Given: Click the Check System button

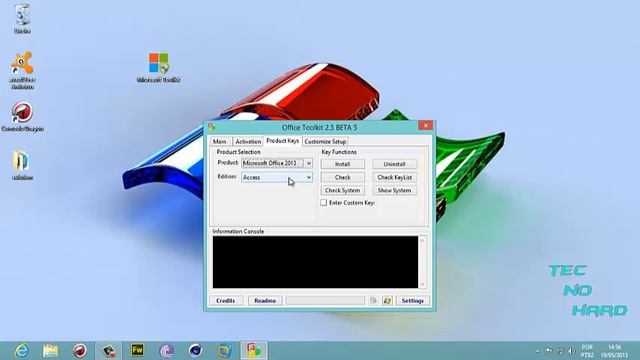Looking at the screenshot, I should [x=342, y=190].
